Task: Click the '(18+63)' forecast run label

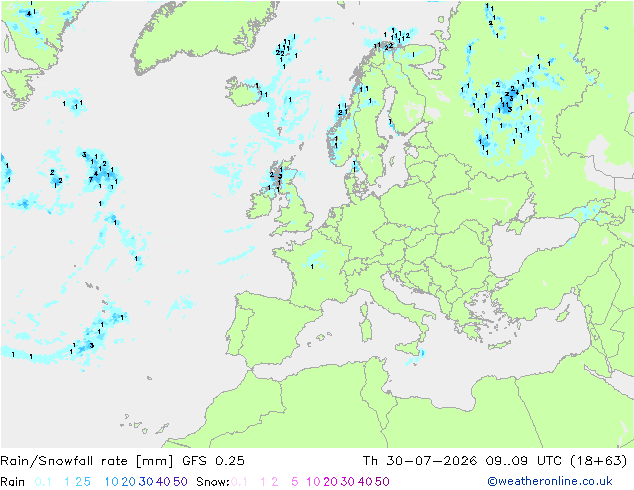Action: 598,461
